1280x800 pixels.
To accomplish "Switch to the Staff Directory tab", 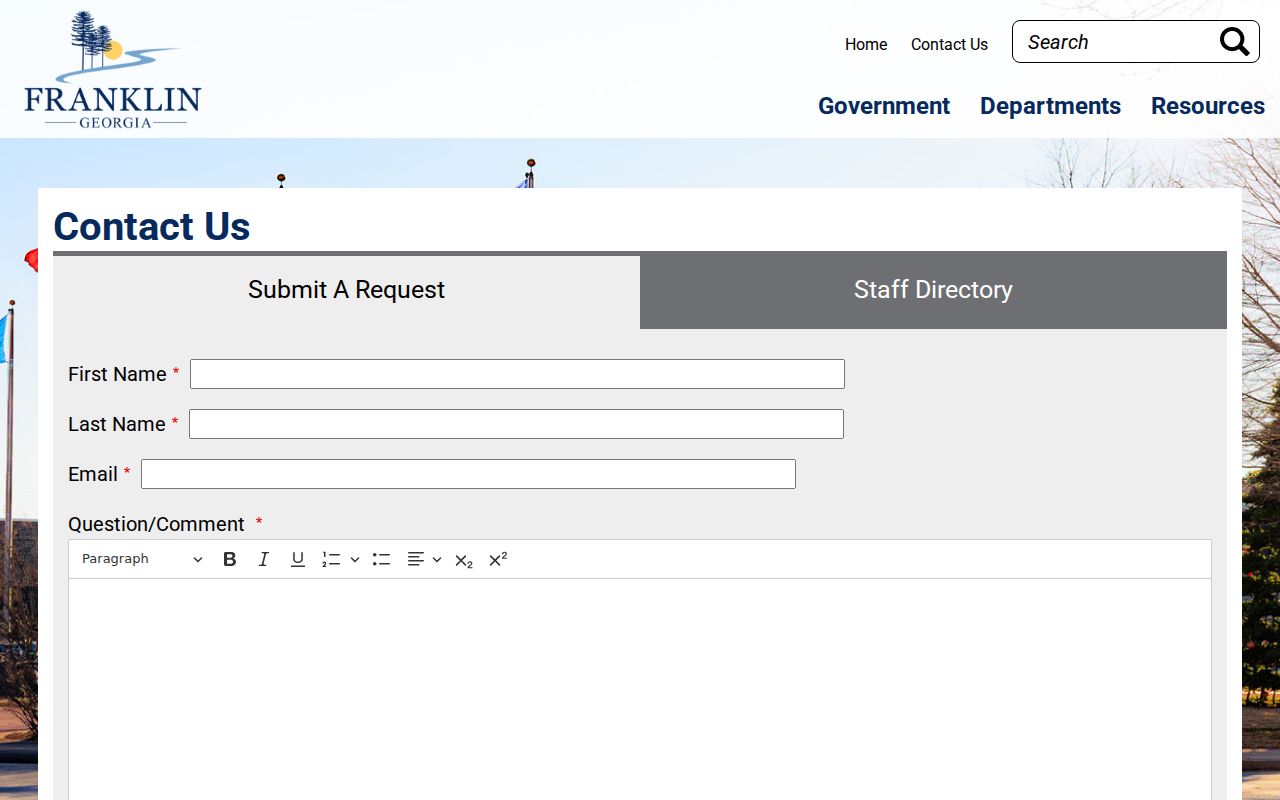I will 933,290.
